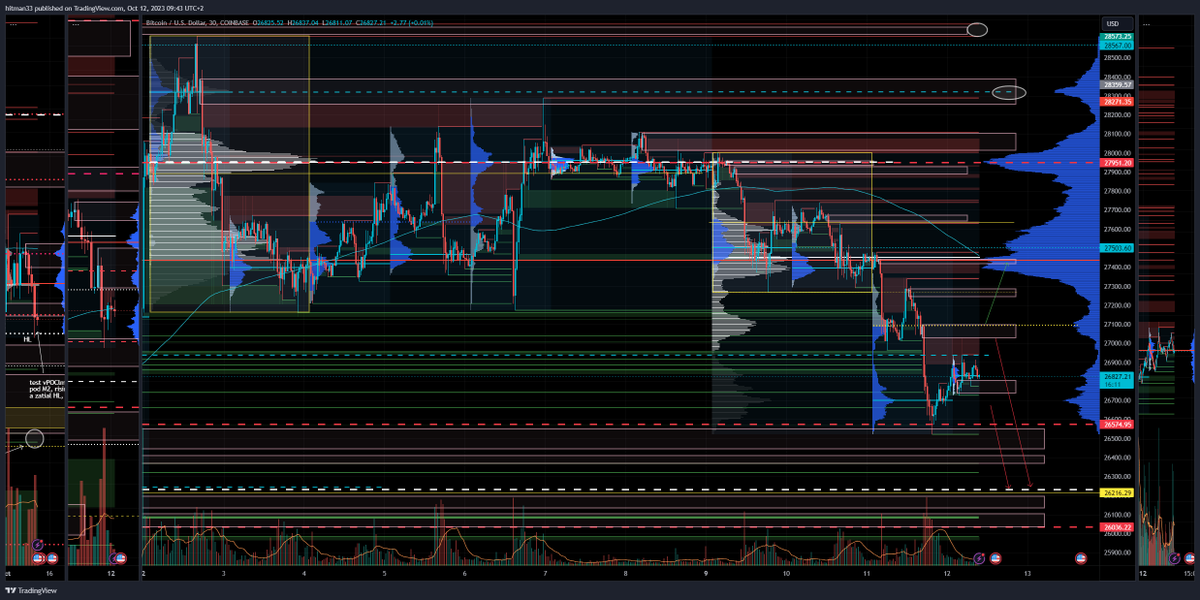The width and height of the screenshot is (1200, 600).
Task: Click the 28400.00 axis price
Action: [1118, 76]
